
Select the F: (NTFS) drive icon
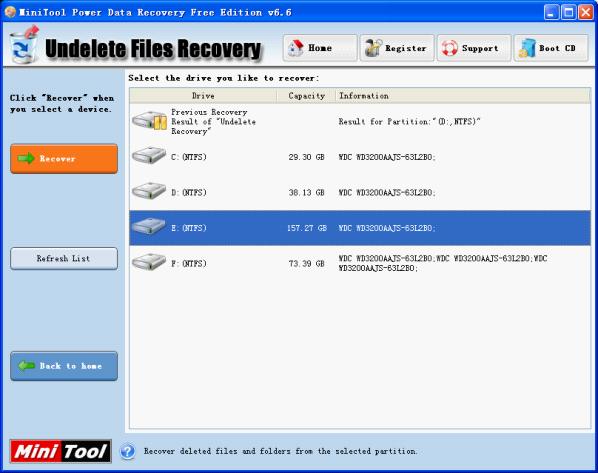click(x=149, y=262)
